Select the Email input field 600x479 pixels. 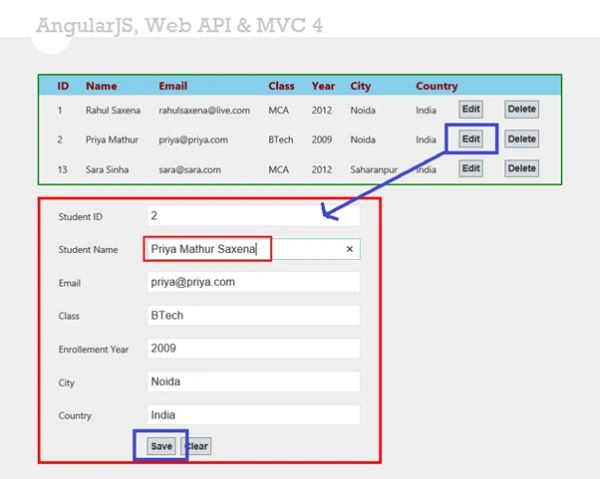click(254, 282)
